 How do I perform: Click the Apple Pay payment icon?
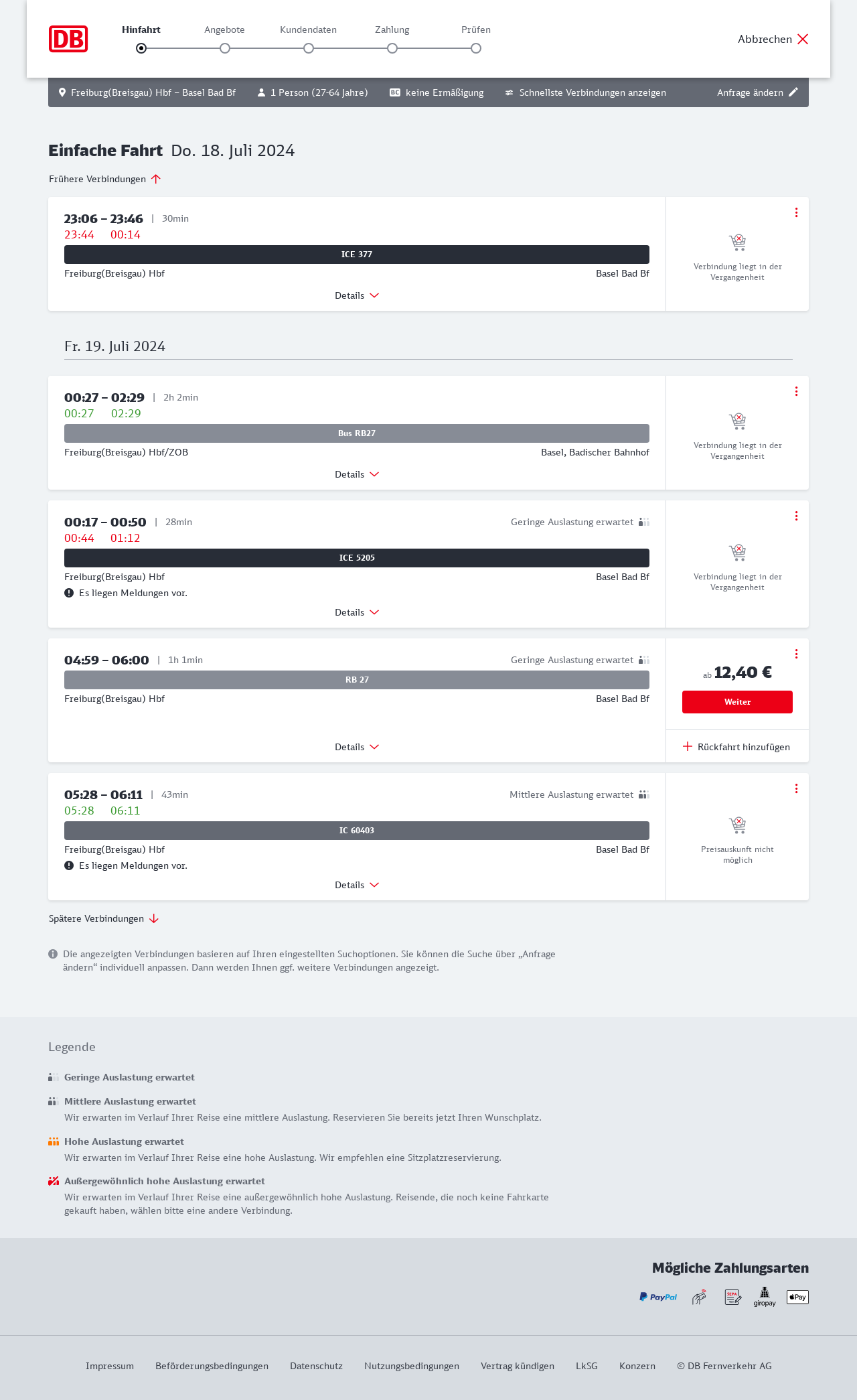click(x=797, y=1297)
